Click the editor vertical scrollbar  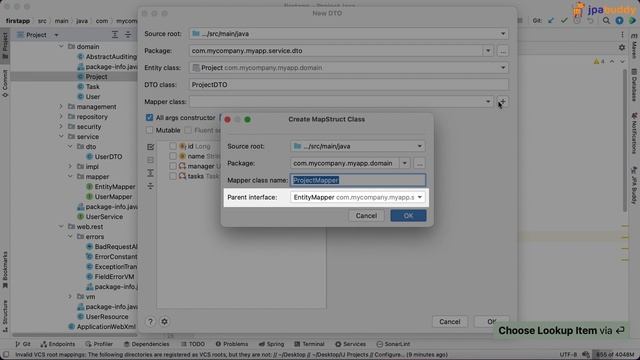(x=624, y=141)
